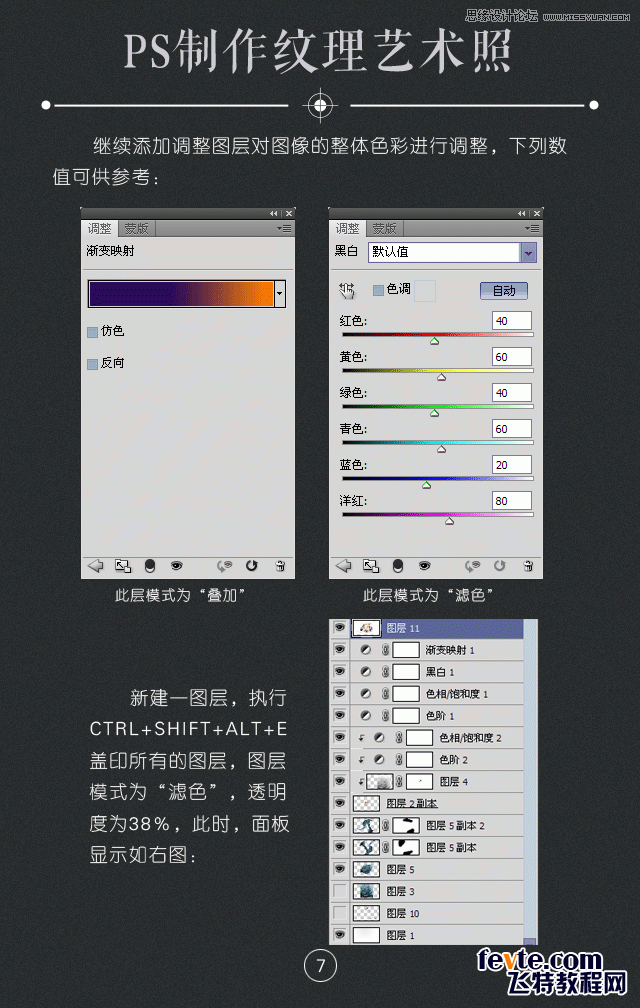Image resolution: width=640 pixels, height=1008 pixels.
Task: Click the layers panel vertical scrollbar
Action: [x=530, y=782]
